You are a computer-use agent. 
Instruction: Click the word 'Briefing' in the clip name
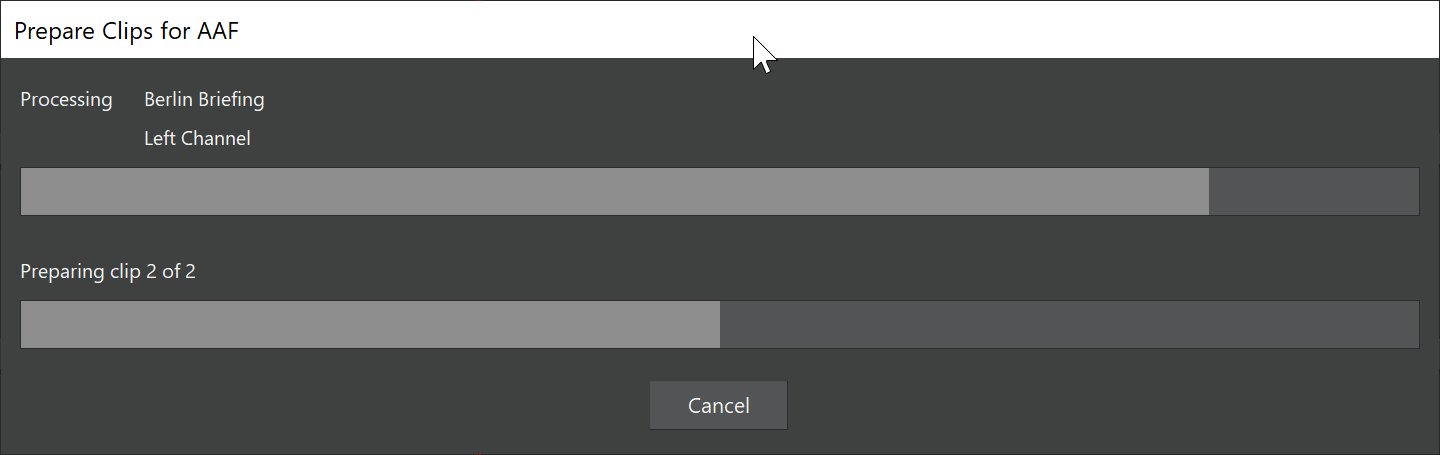click(x=230, y=100)
